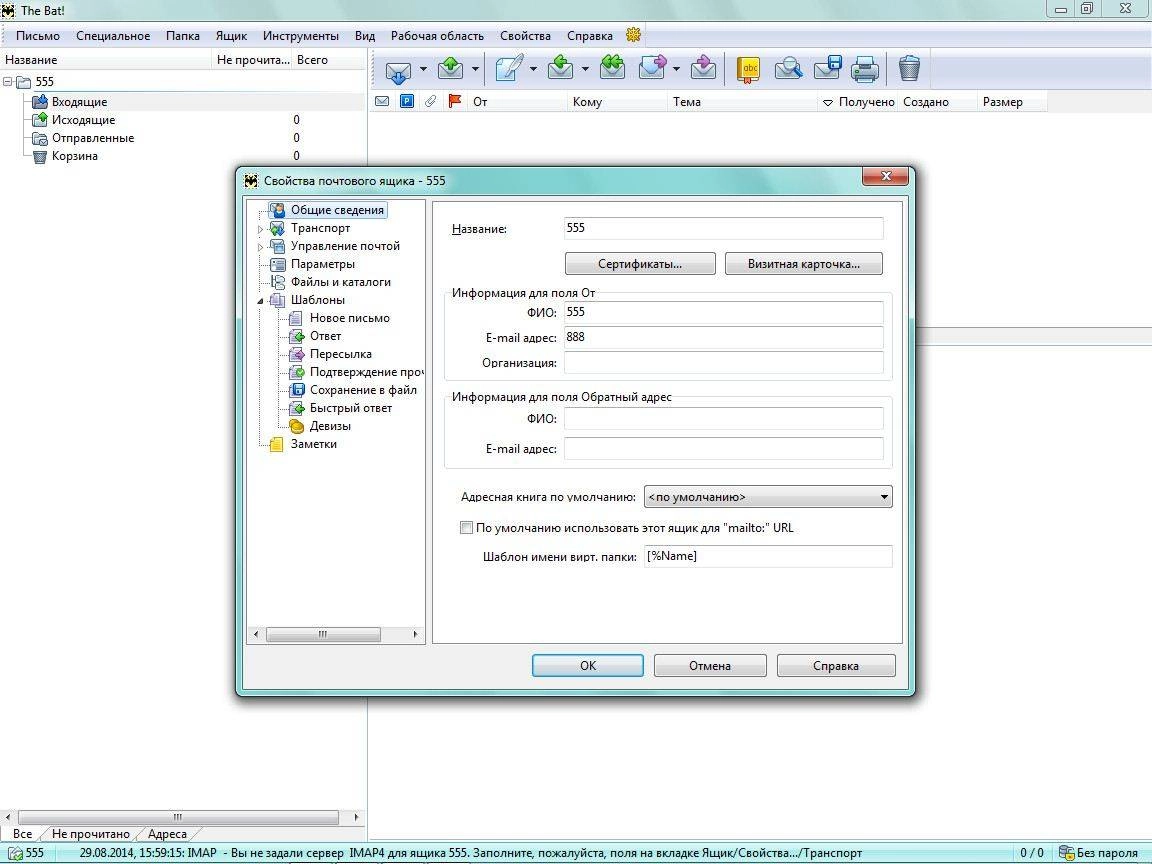The width and height of the screenshot is (1152, 864).
Task: Click the Delete trash bin toolbar icon
Action: pyautogui.click(x=909, y=69)
